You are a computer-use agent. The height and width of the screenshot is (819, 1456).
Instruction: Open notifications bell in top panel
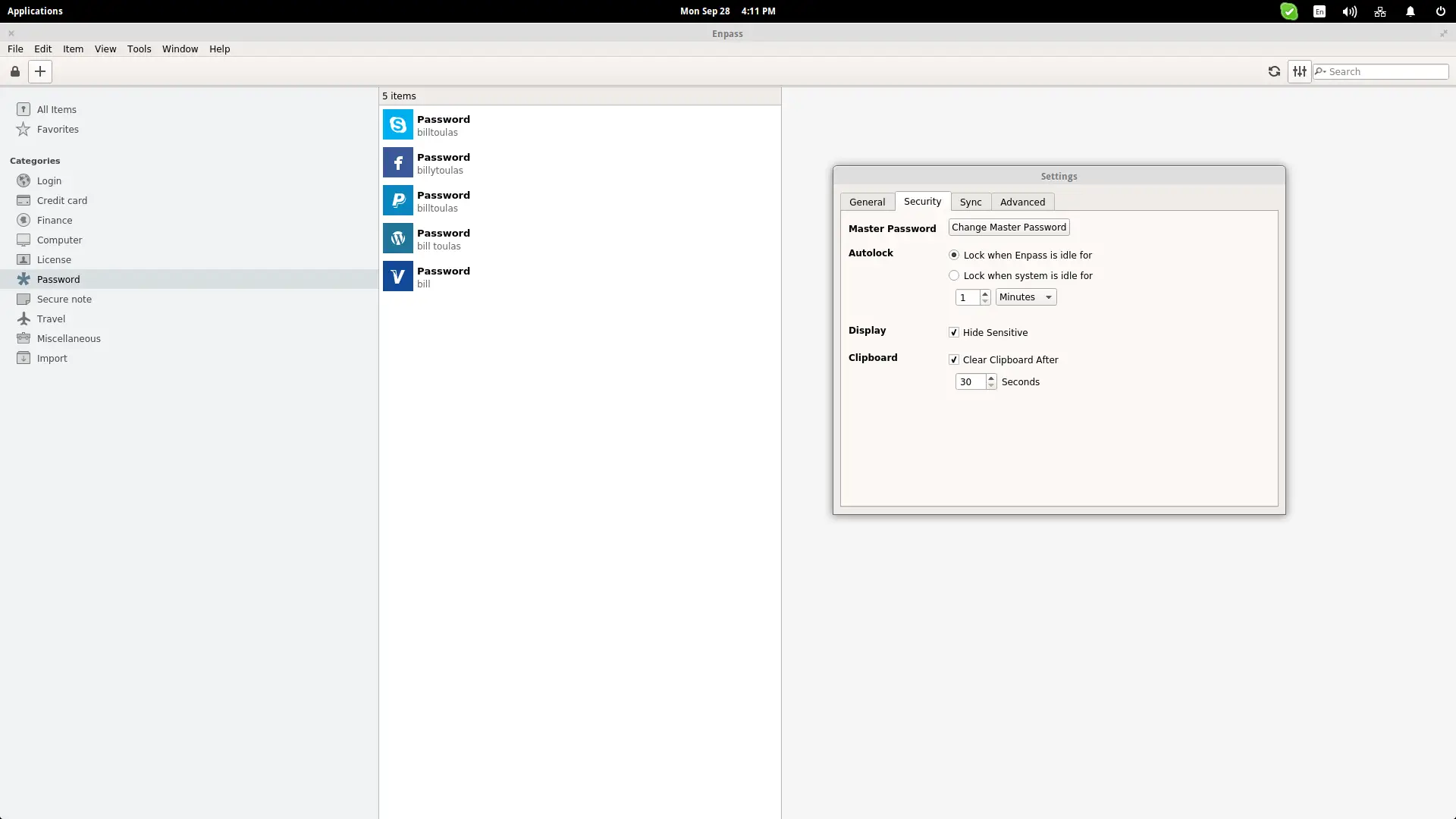click(1410, 11)
